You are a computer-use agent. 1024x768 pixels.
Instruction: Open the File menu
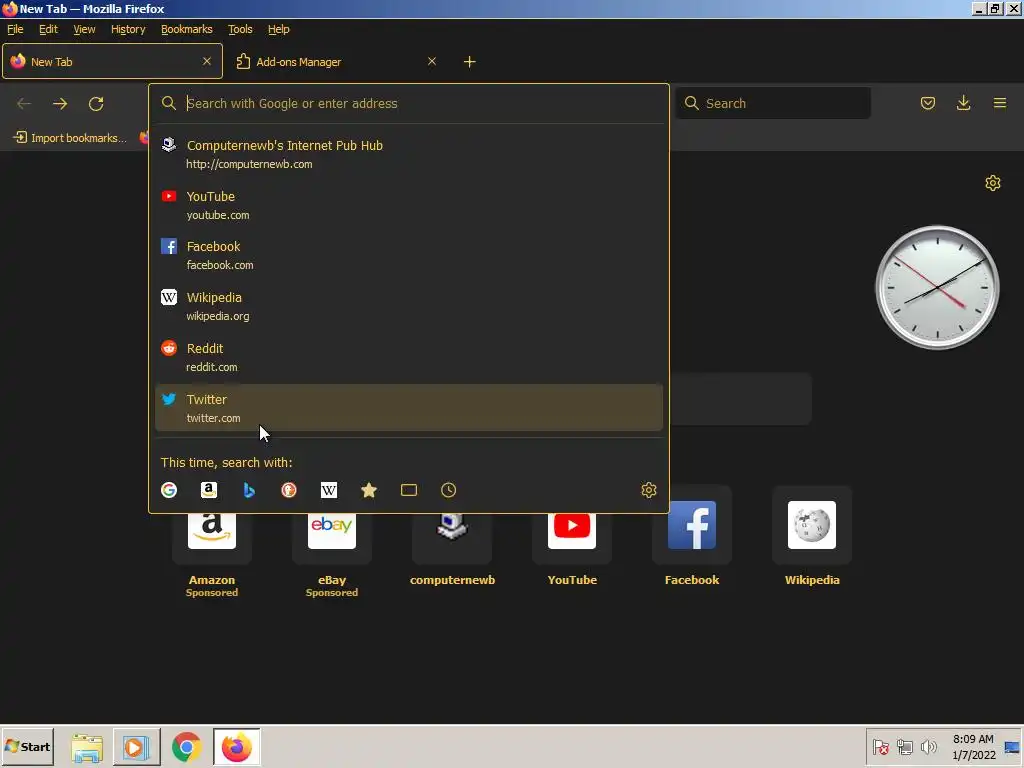tap(15, 29)
